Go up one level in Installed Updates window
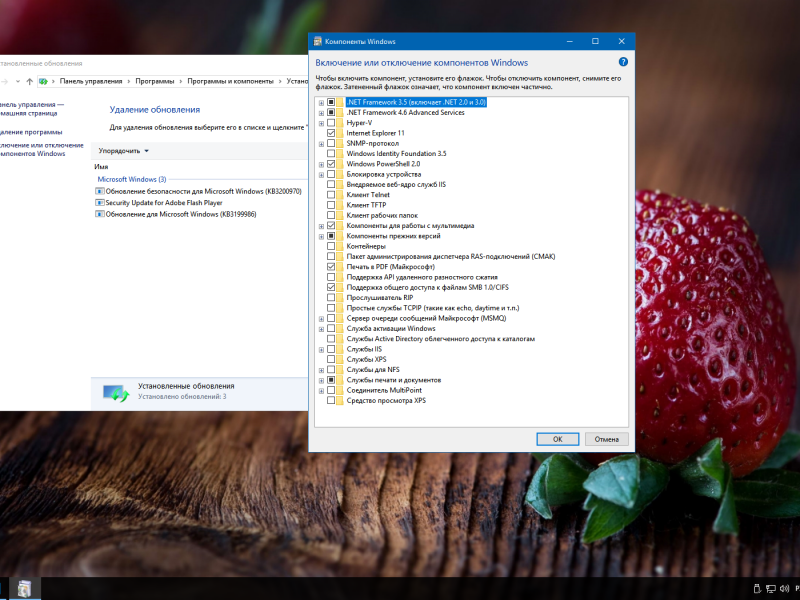This screenshot has width=800, height=600. point(30,81)
